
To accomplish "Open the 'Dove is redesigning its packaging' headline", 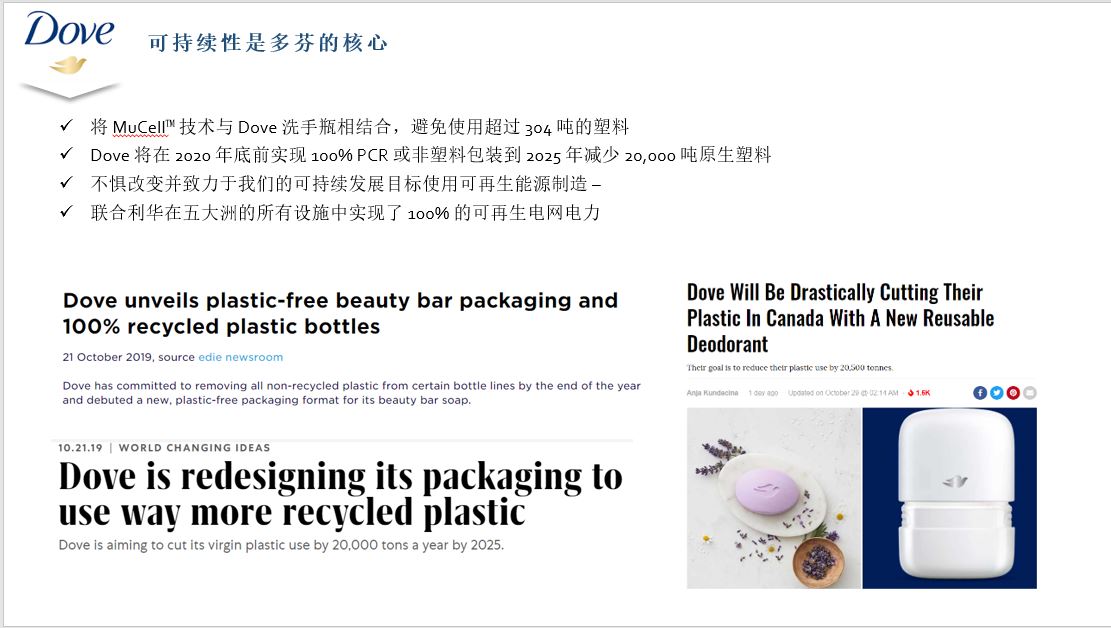I will (340, 494).
